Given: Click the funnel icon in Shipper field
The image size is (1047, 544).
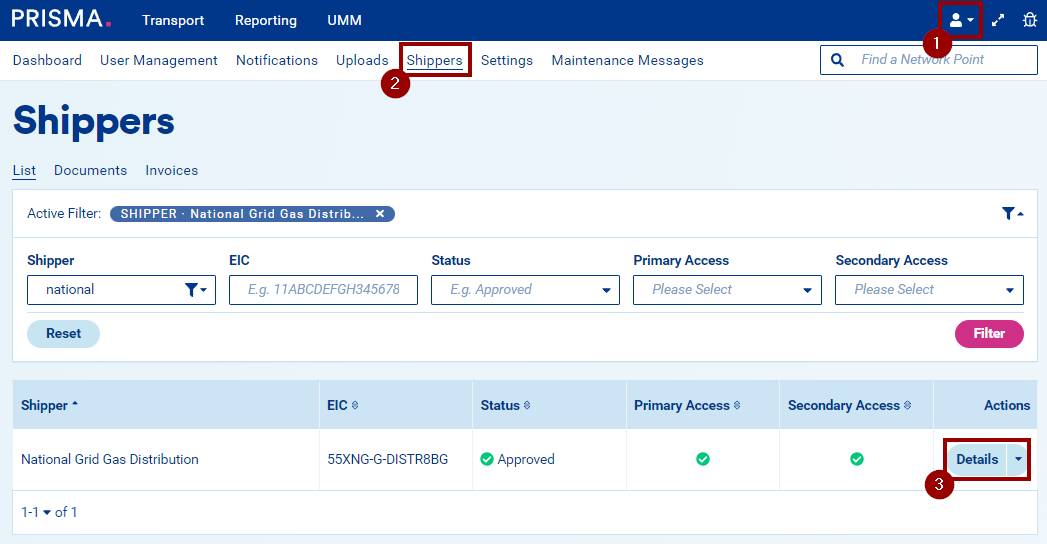Looking at the screenshot, I should click(195, 290).
